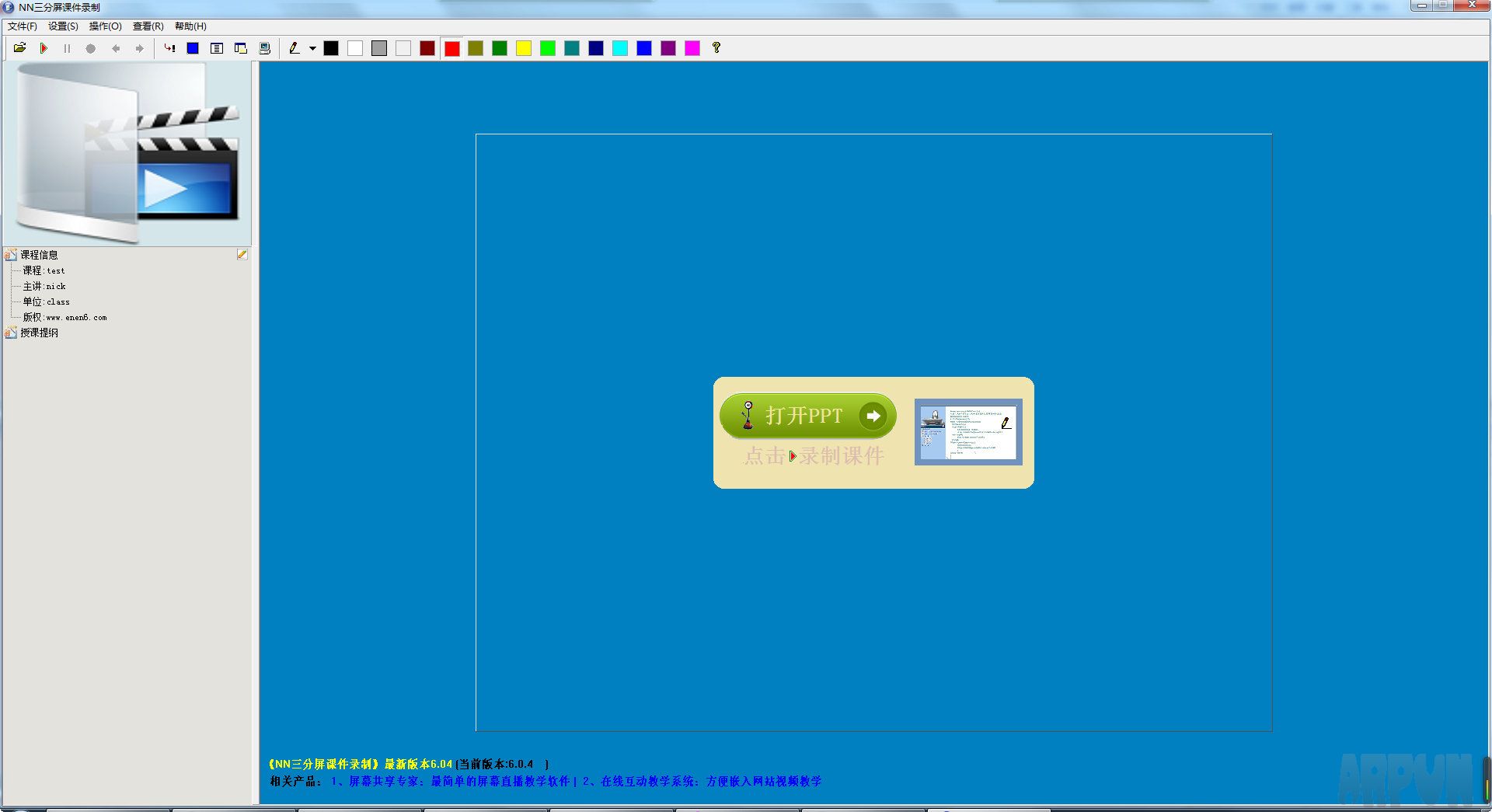Screen dimensions: 1492x812
Task: Choose the black color swatch
Action: 331,48
